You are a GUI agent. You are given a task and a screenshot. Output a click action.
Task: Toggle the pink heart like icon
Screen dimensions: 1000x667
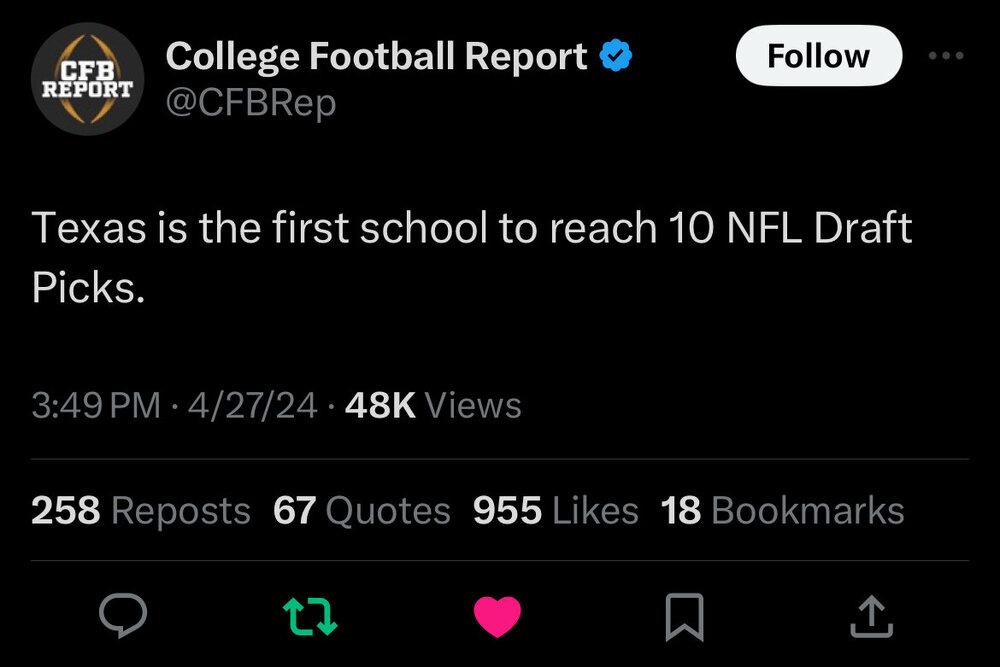pos(497,616)
